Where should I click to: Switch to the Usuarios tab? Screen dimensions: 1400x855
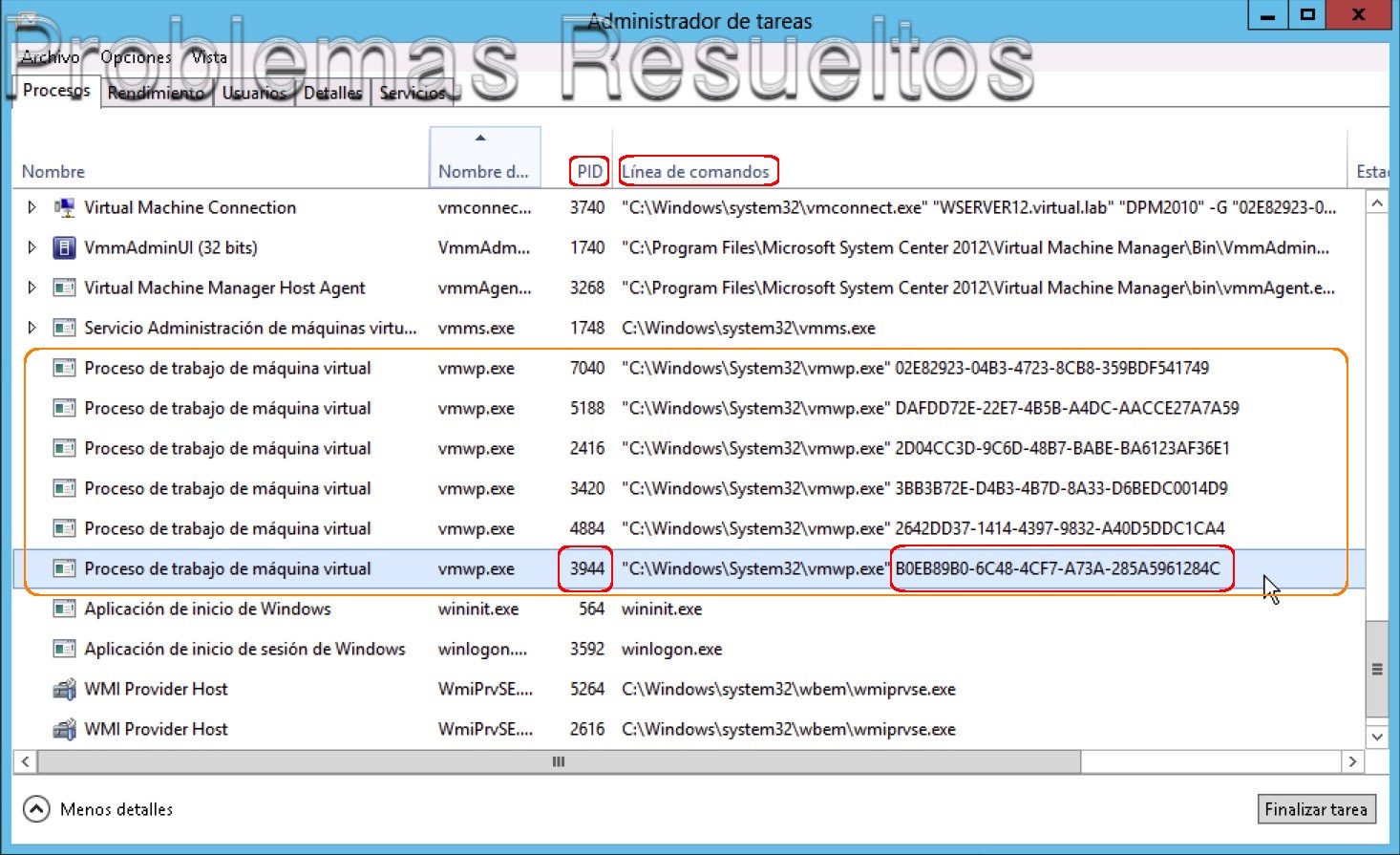[x=254, y=93]
